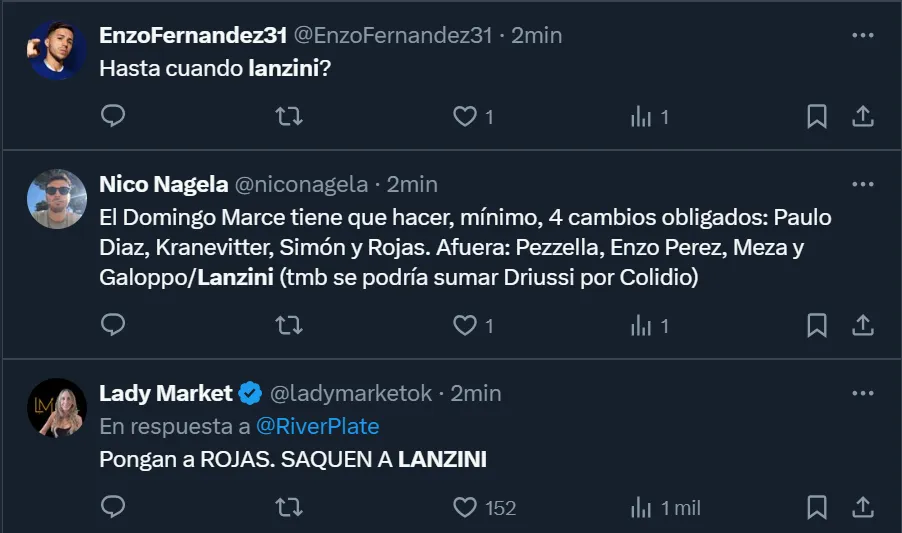The image size is (902, 533).
Task: Click Nico Nagela's profile picture
Action: [57, 199]
